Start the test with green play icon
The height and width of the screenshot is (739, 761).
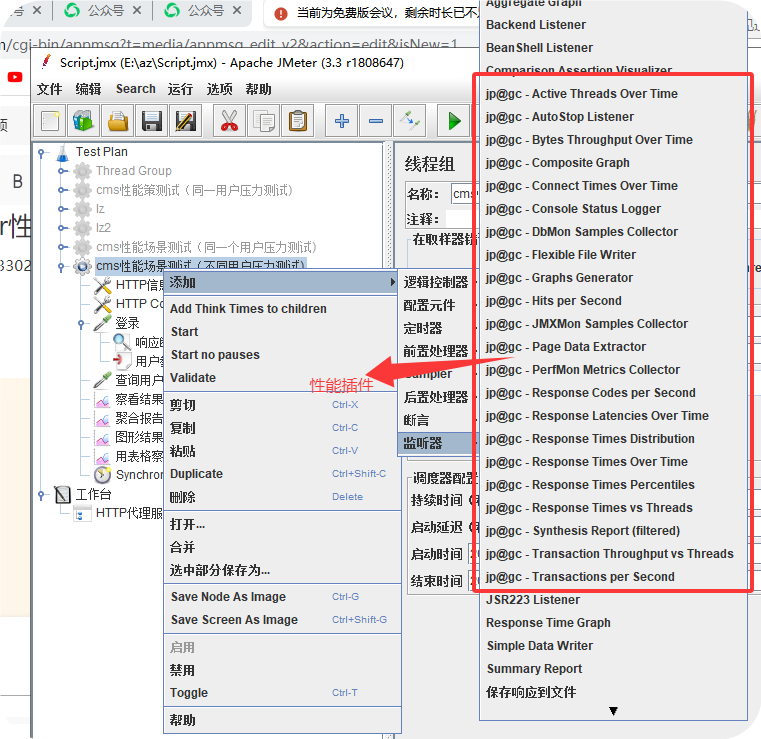point(454,121)
